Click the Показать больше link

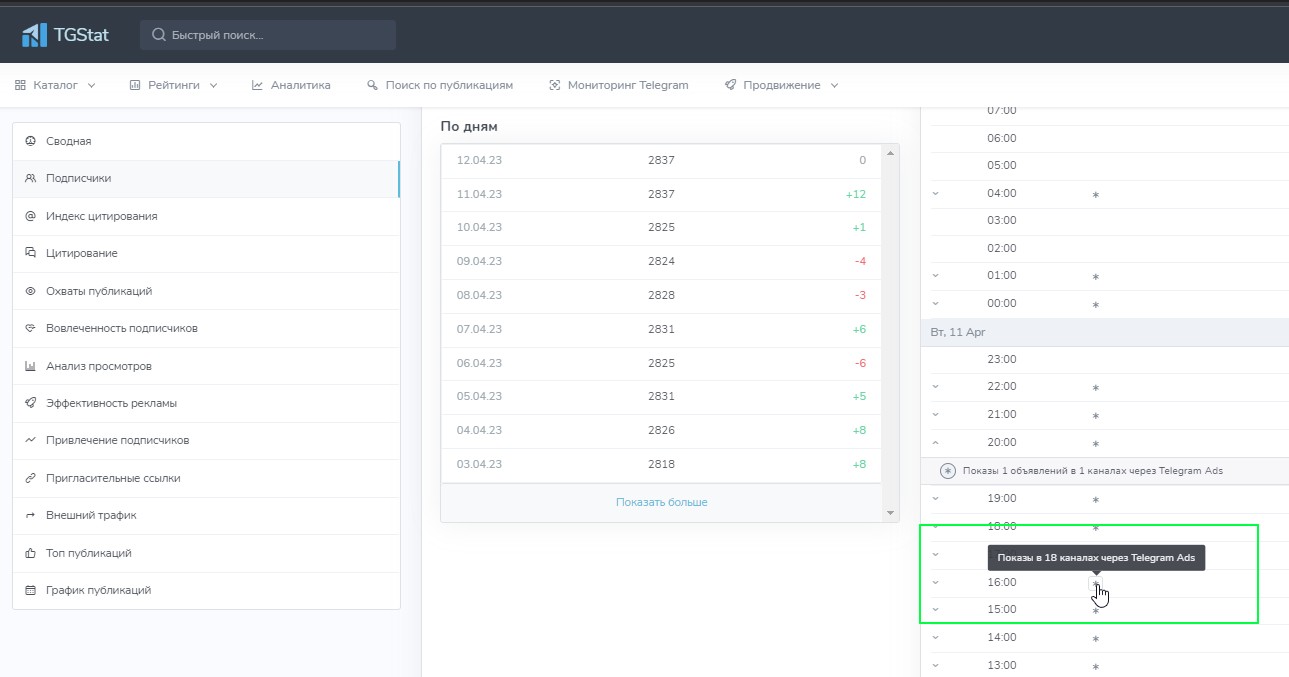661,502
